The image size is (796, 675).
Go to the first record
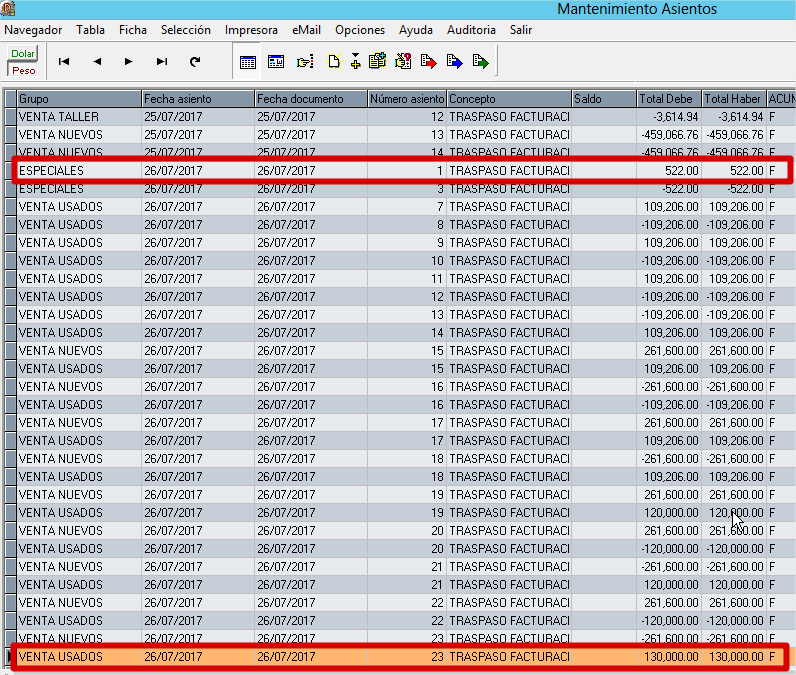pos(64,61)
